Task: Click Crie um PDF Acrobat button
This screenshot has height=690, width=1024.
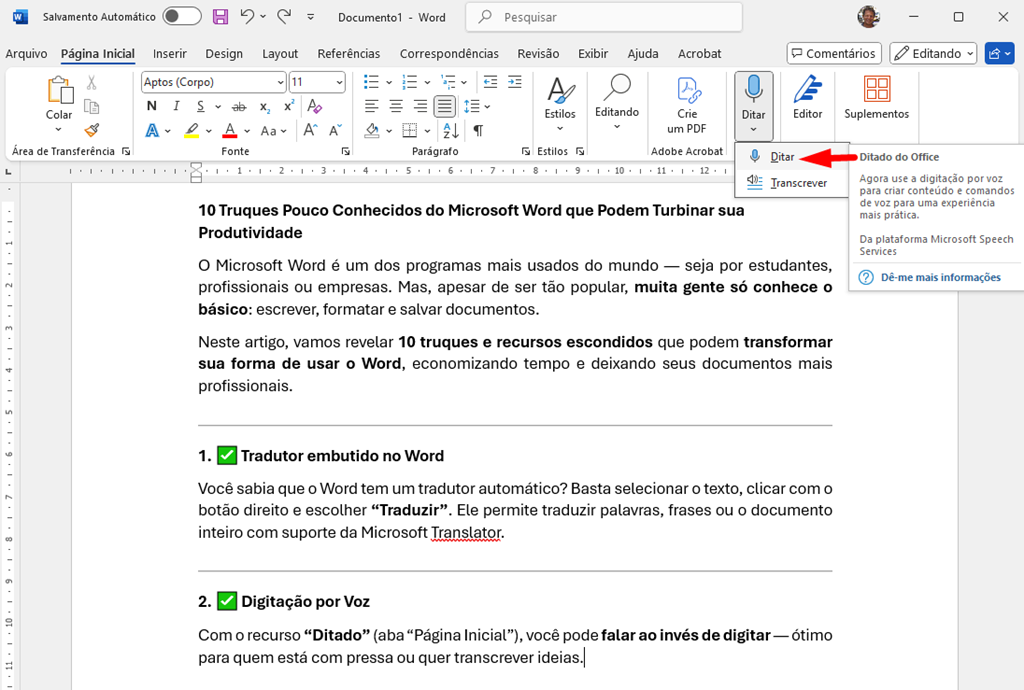Action: 687,106
